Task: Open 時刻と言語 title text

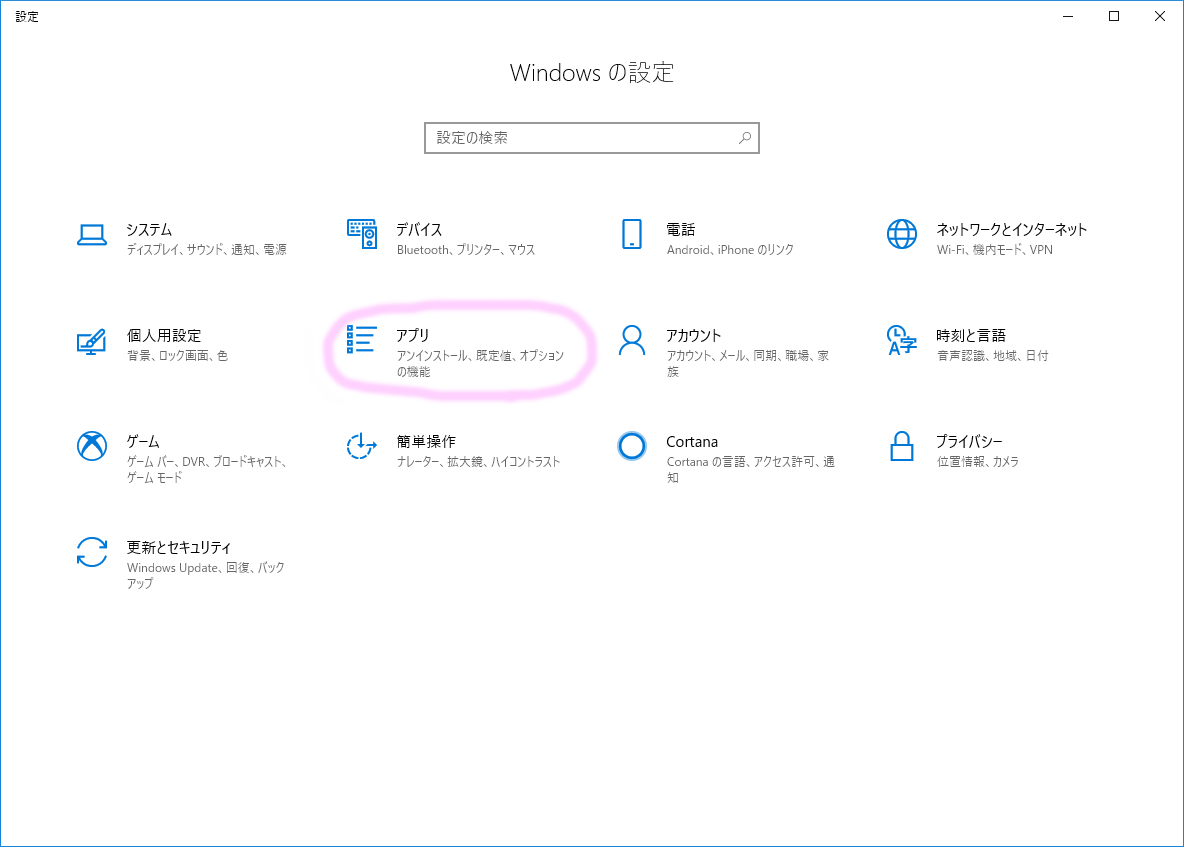Action: [971, 336]
